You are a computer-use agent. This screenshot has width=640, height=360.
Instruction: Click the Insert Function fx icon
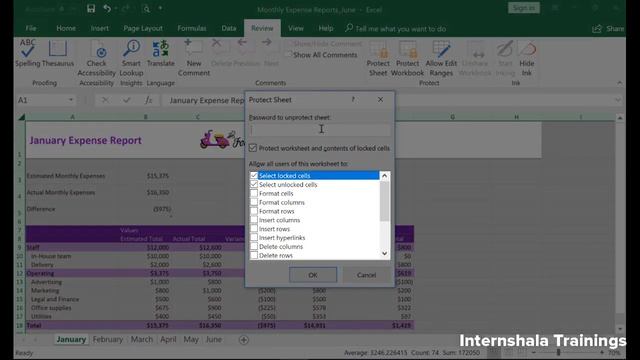tap(148, 100)
